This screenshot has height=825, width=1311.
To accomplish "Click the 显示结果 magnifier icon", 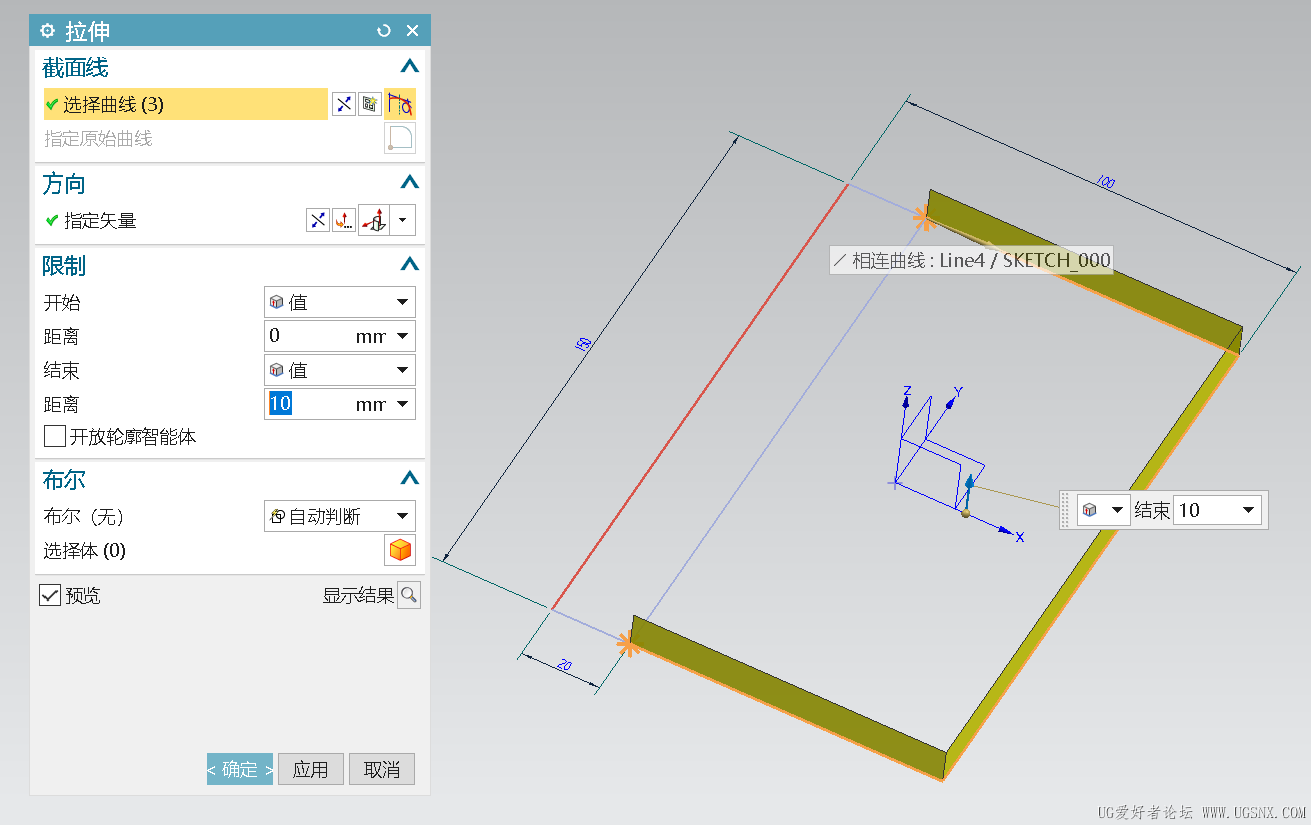I will click(409, 595).
